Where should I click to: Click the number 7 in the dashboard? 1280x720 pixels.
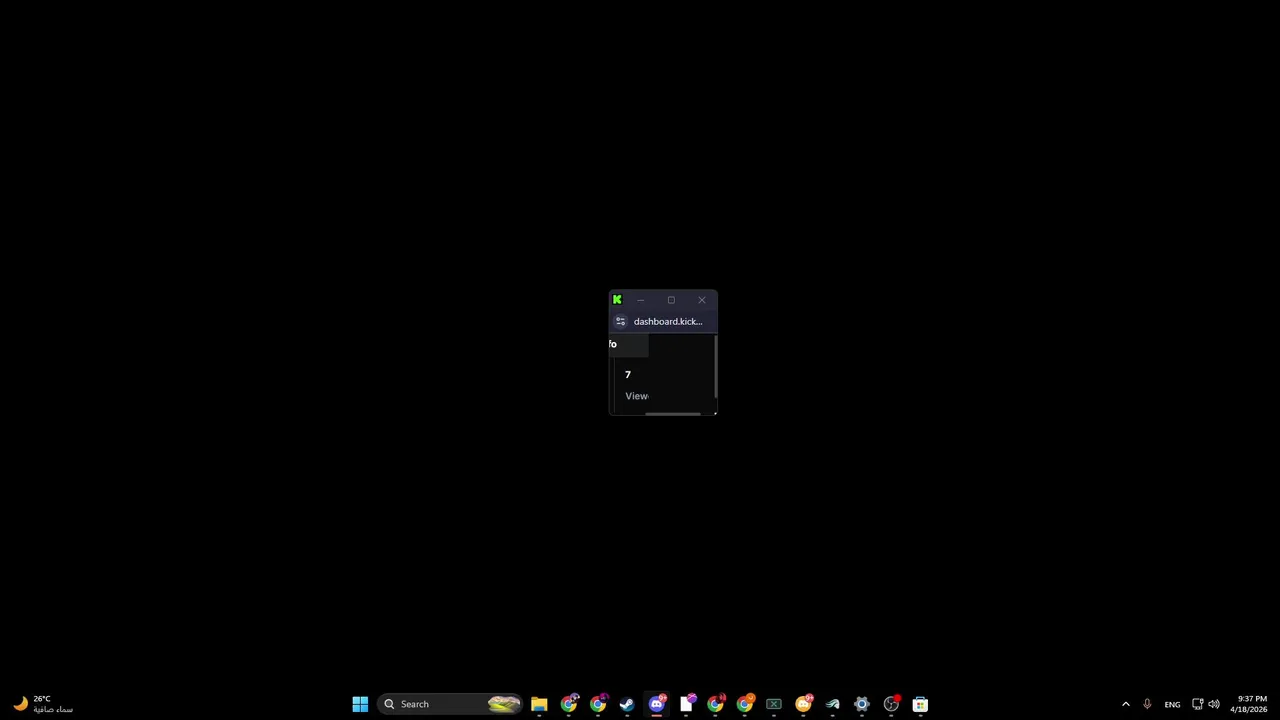pos(628,374)
